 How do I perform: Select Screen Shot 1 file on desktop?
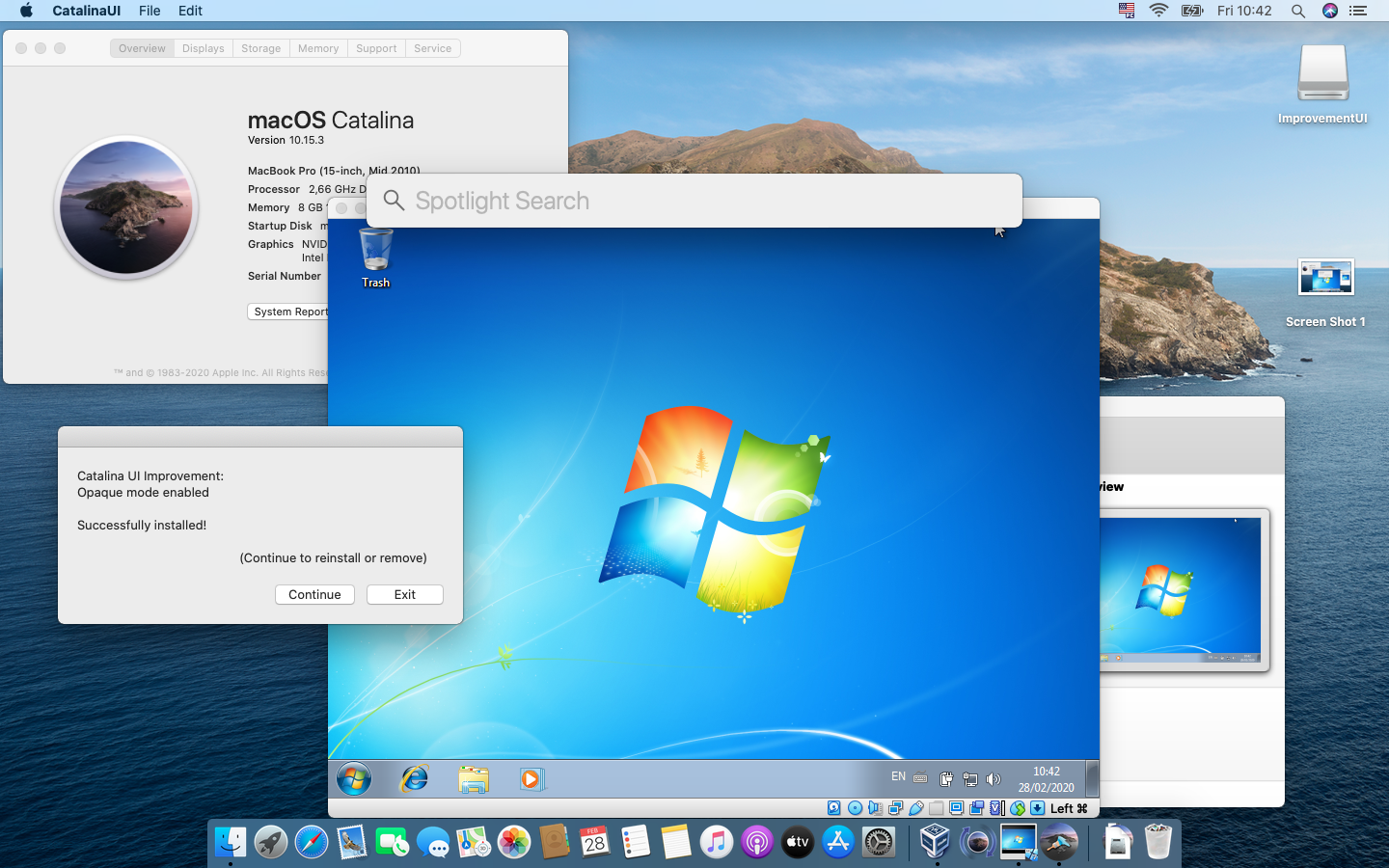(x=1325, y=293)
